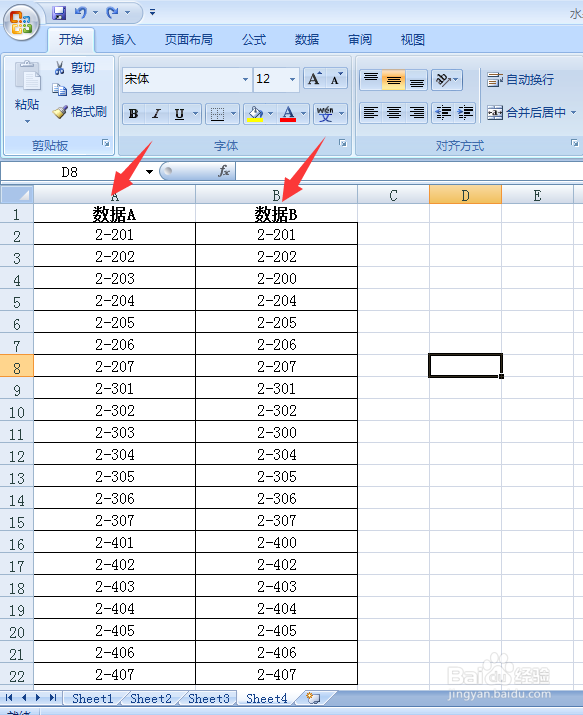Image resolution: width=583 pixels, height=715 pixels.
Task: Select row 8 header
Action: point(17,367)
